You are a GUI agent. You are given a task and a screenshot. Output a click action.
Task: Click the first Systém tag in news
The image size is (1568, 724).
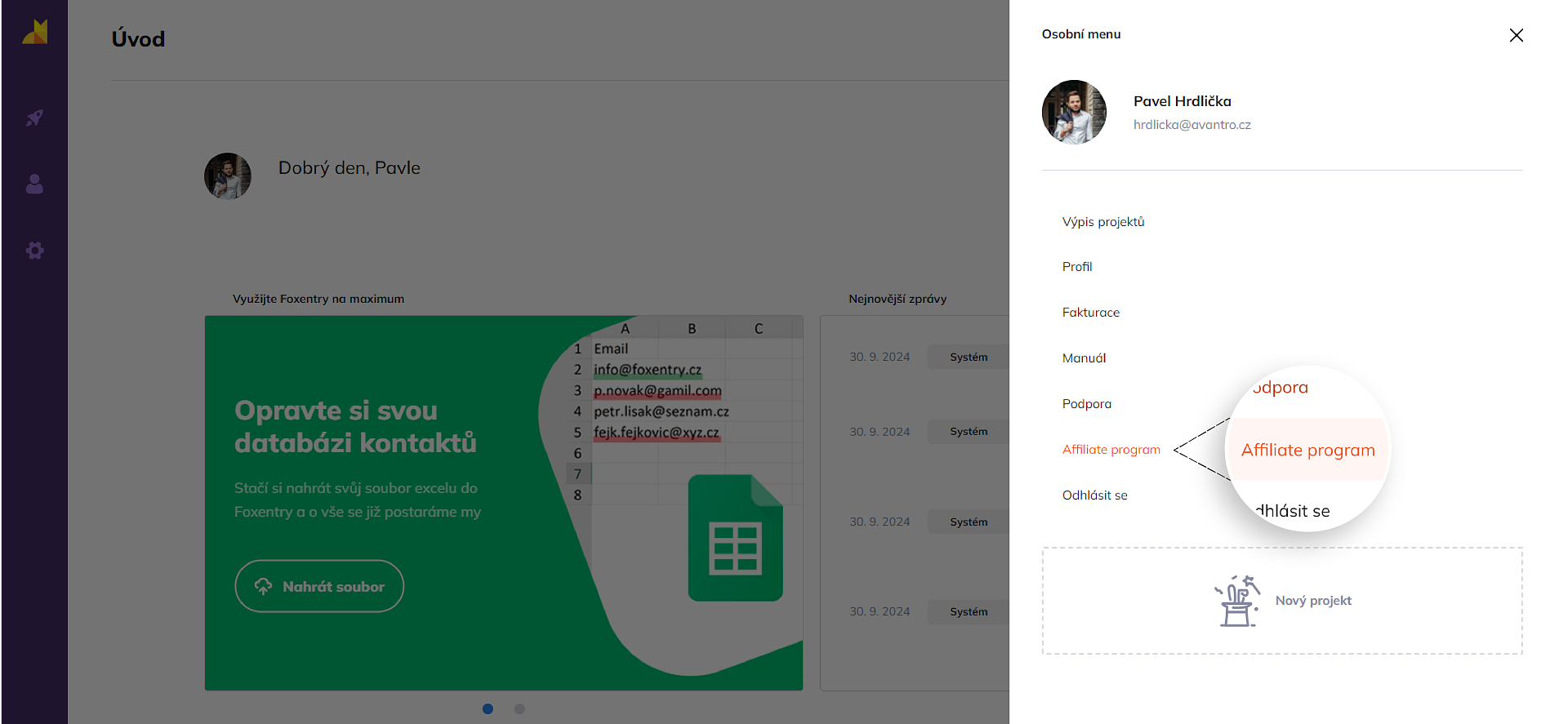click(969, 358)
